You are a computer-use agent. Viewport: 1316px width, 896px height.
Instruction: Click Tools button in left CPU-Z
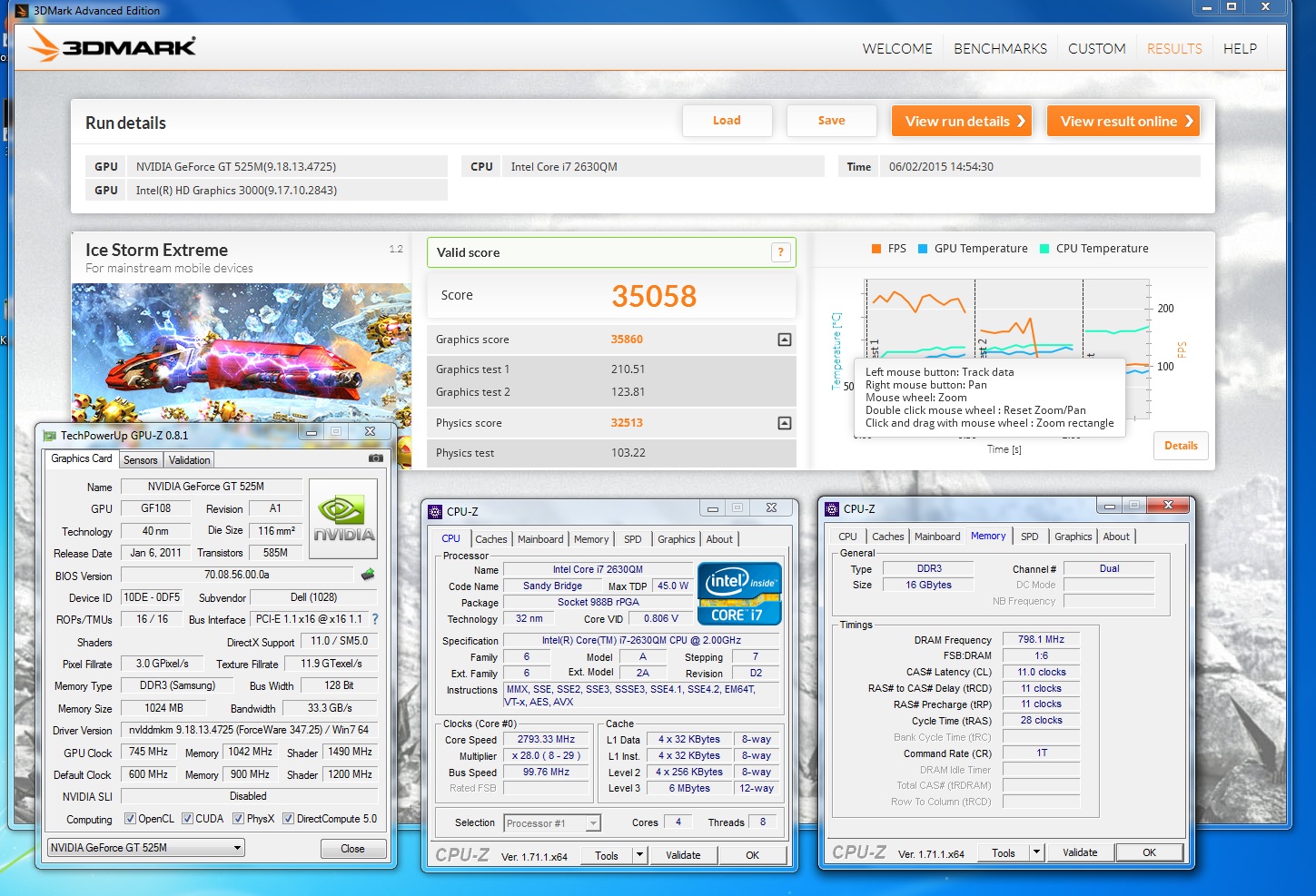pos(607,855)
